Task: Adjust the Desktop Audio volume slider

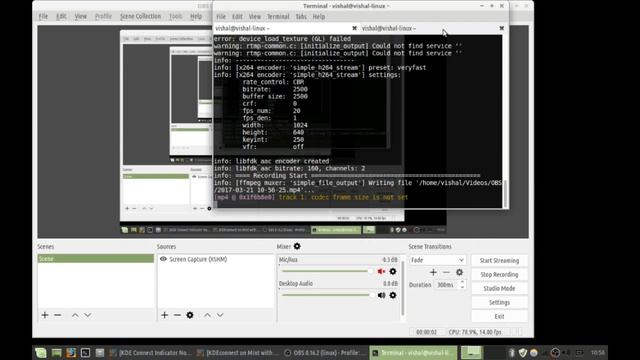Action: pos(327,295)
